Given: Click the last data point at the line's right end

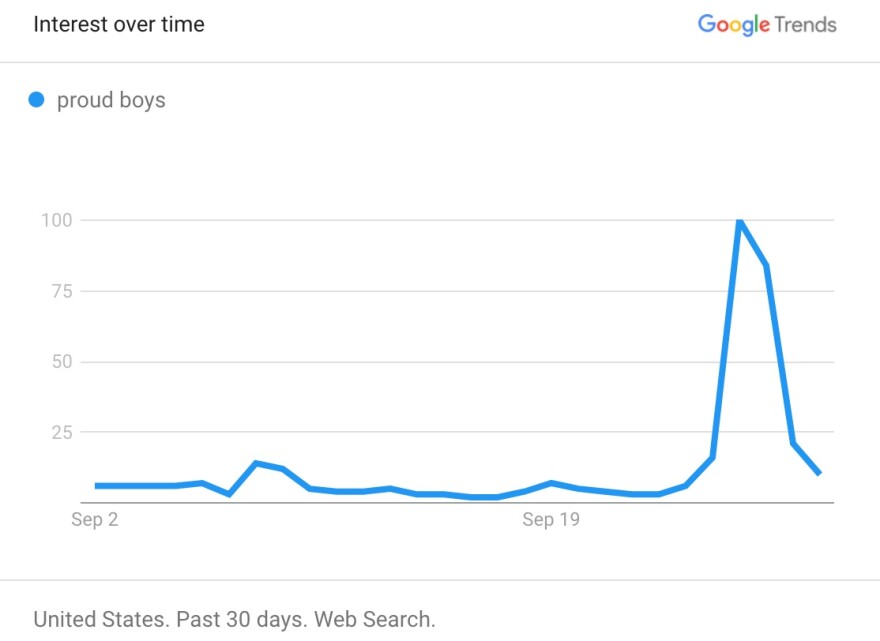Looking at the screenshot, I should point(819,473).
